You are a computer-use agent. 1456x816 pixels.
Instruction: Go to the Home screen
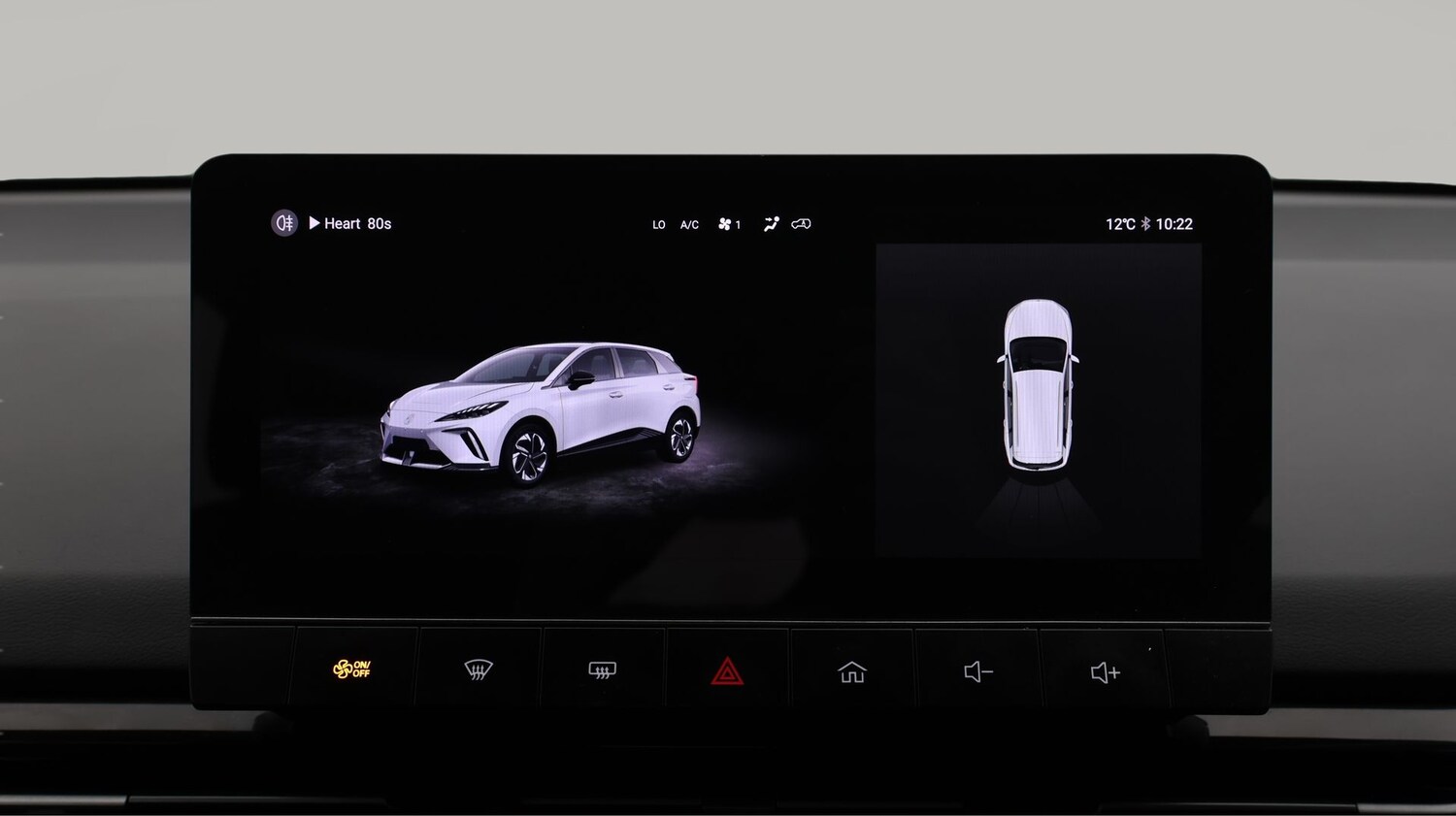click(x=851, y=671)
